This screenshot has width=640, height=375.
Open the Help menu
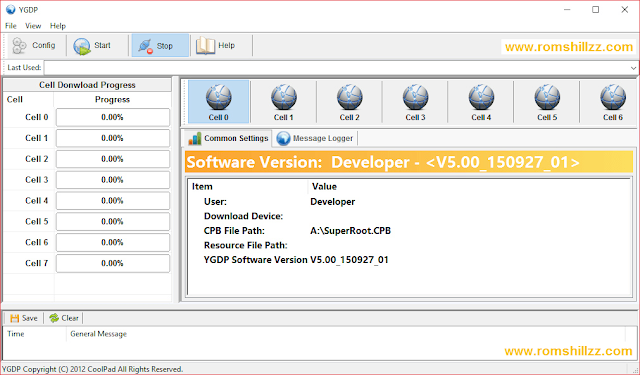tap(58, 26)
